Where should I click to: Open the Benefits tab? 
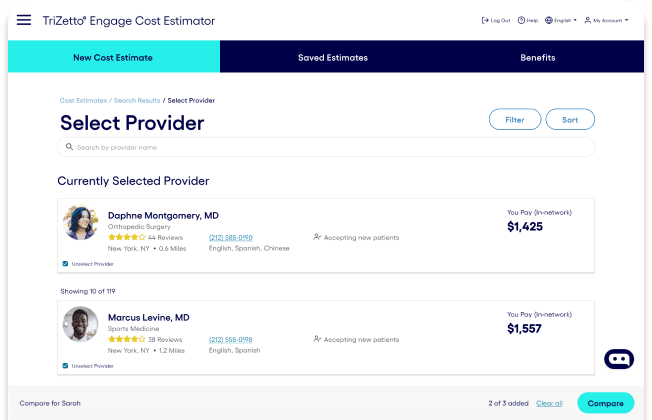(x=538, y=57)
